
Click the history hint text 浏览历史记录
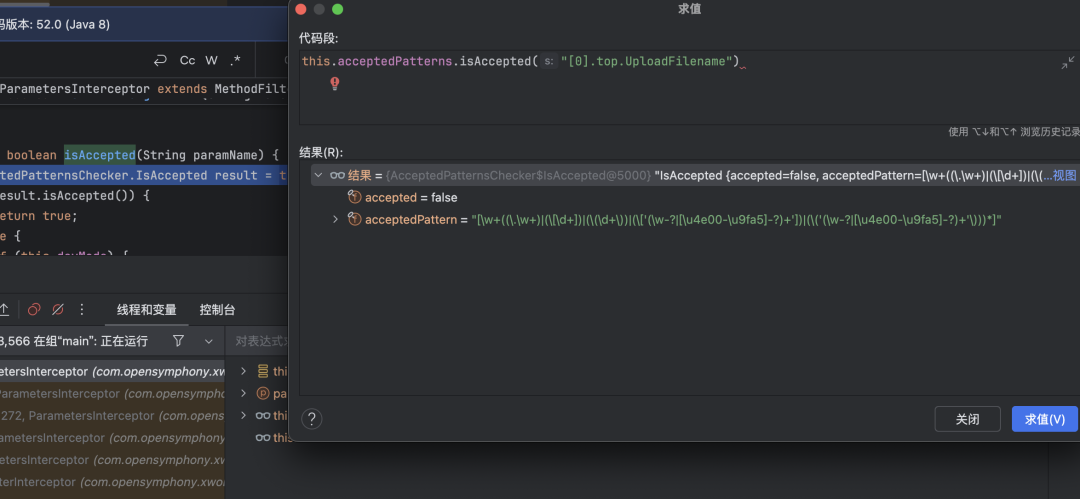pyautogui.click(x=1050, y=132)
